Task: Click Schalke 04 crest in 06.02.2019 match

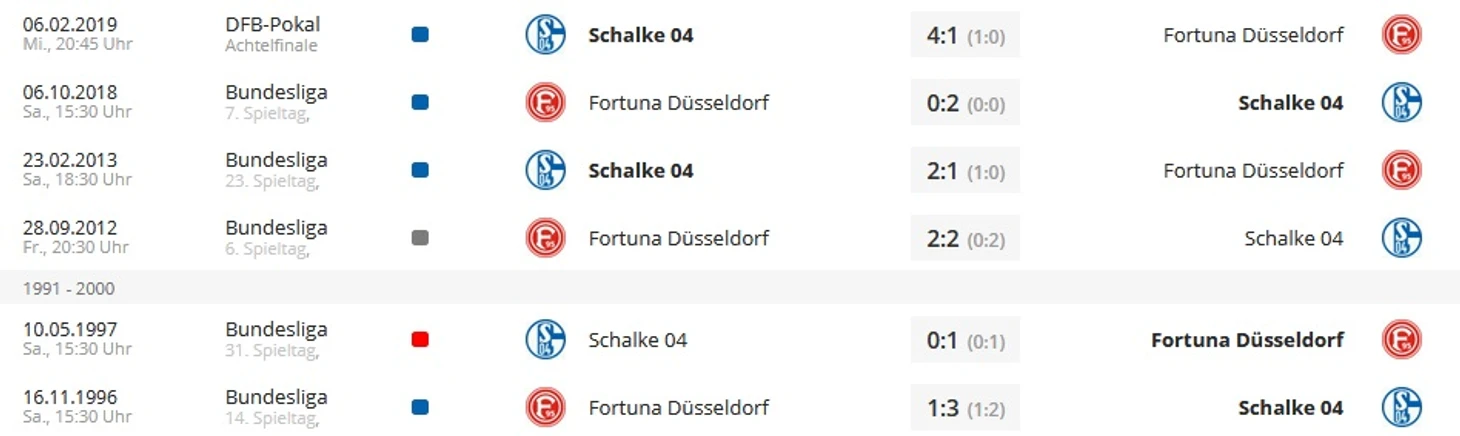Action: (546, 35)
